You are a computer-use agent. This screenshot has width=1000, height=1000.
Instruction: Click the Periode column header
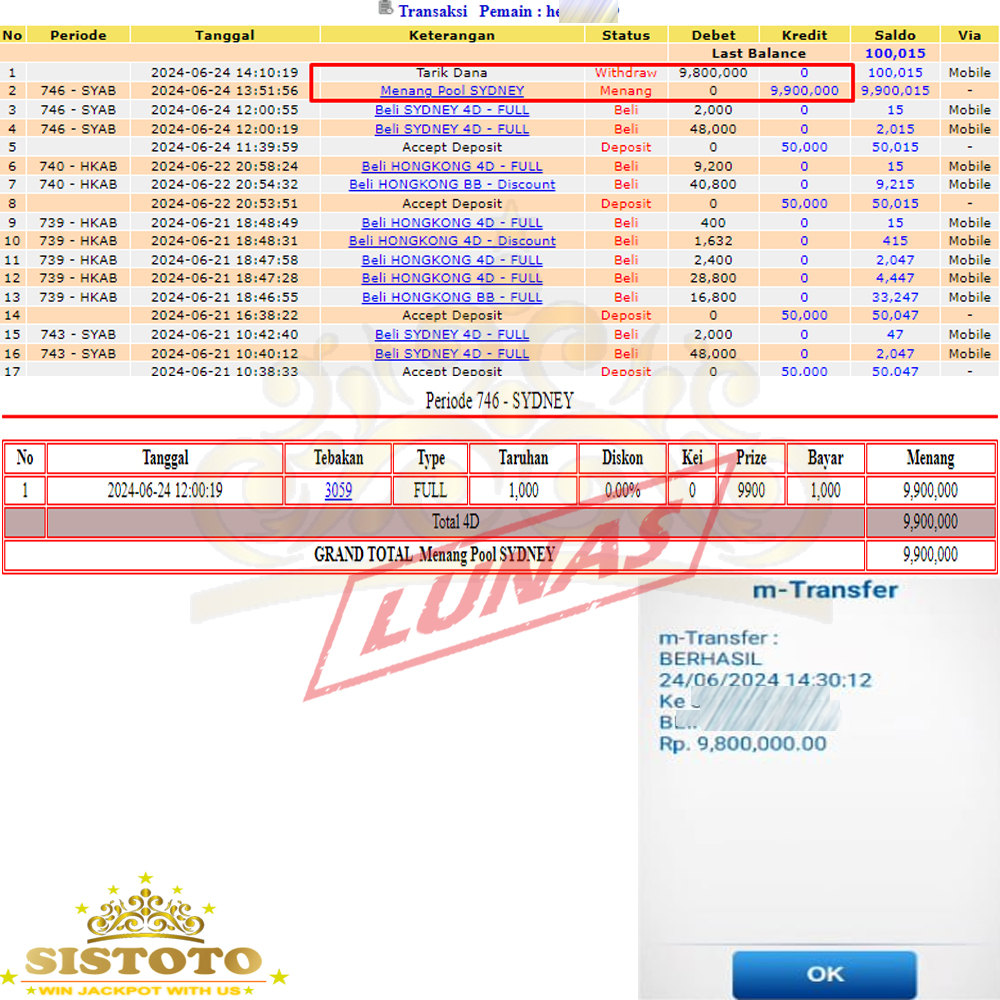(78, 35)
